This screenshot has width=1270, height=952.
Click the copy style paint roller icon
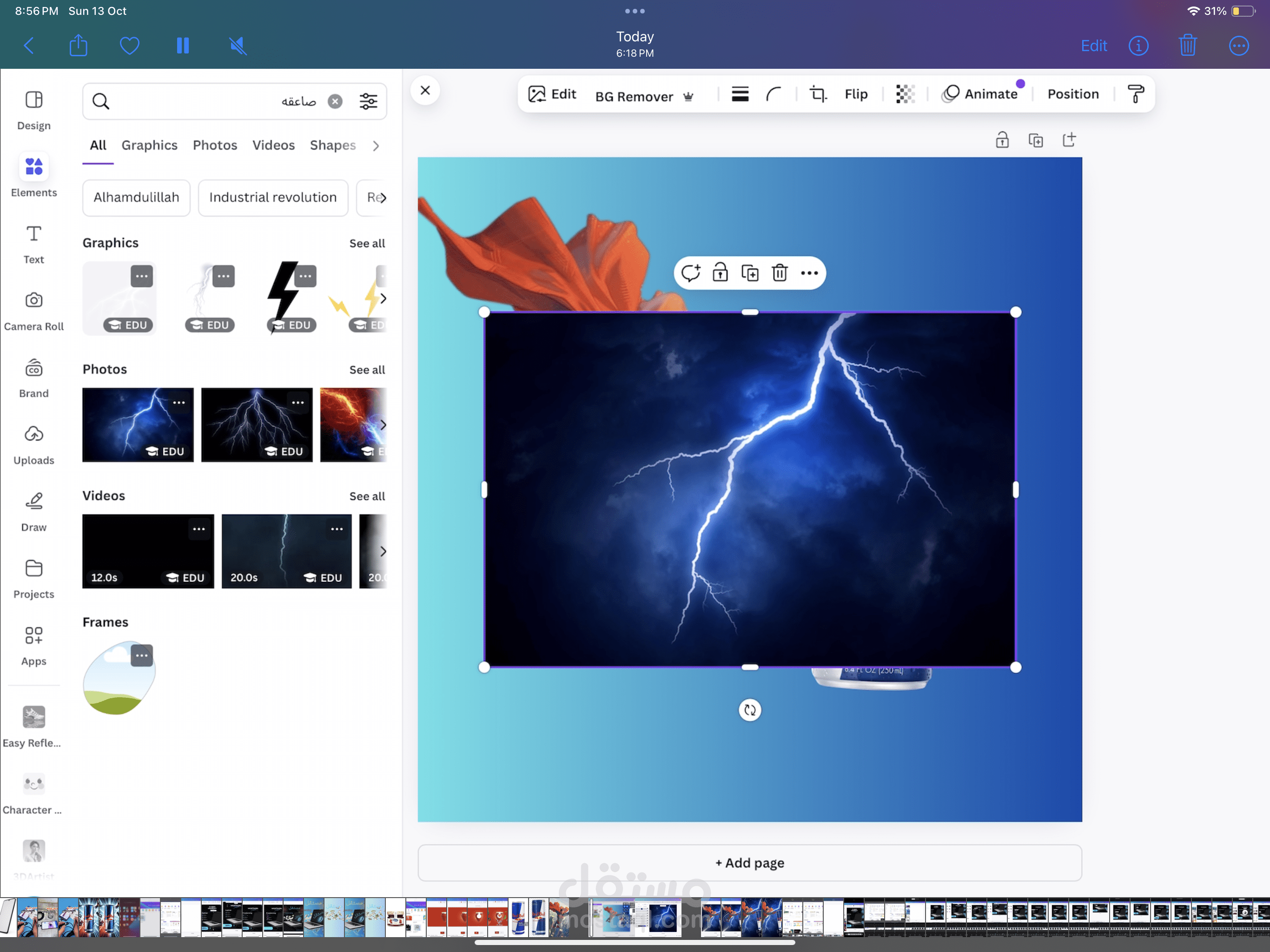[1135, 94]
